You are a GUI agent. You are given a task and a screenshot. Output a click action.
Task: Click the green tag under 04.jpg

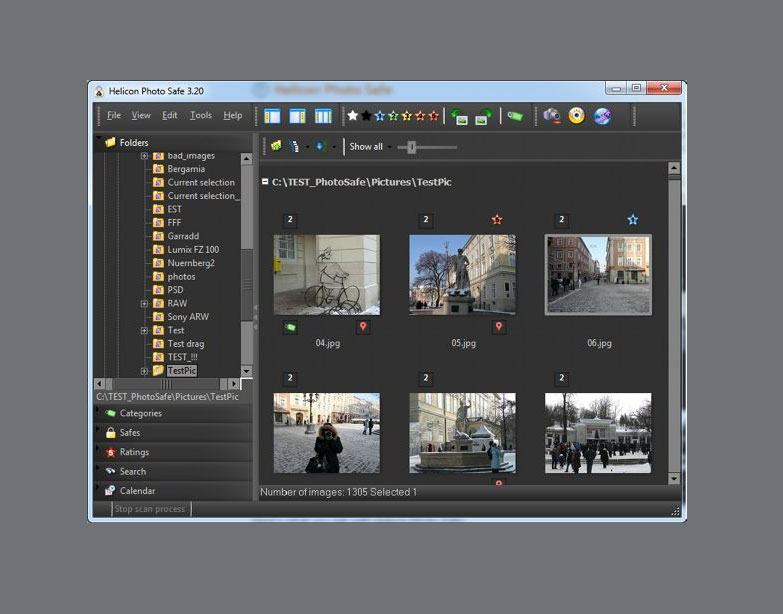[290, 327]
